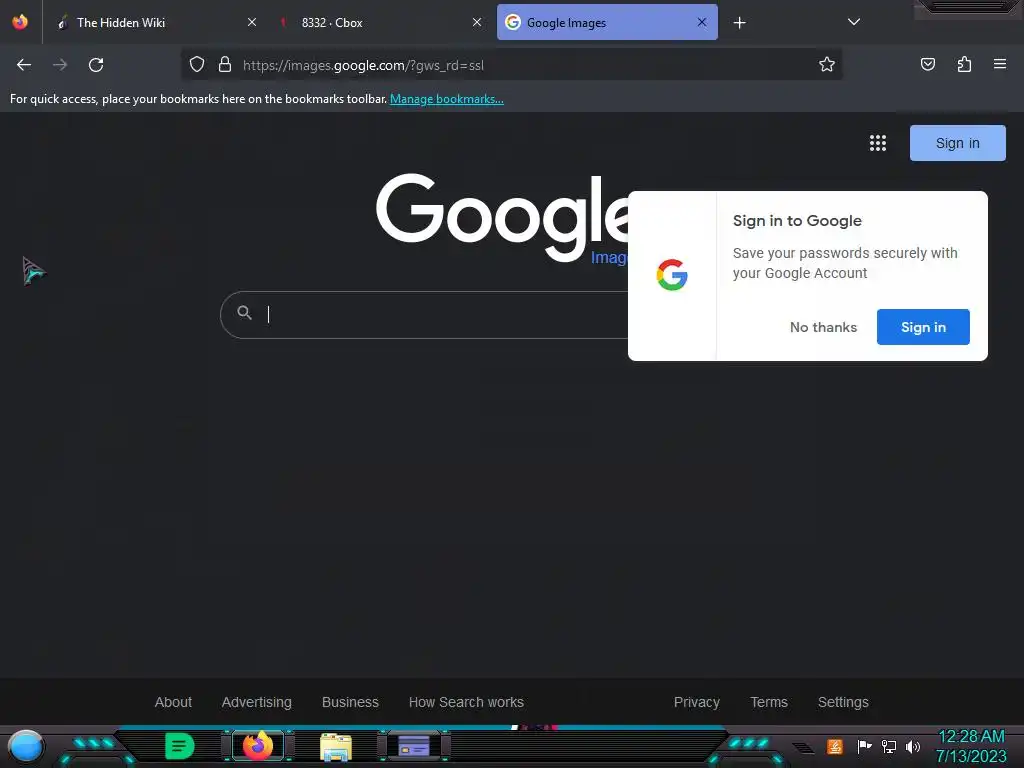Click the top-right Sign in button
Viewport: 1024px width, 768px height.
(957, 143)
